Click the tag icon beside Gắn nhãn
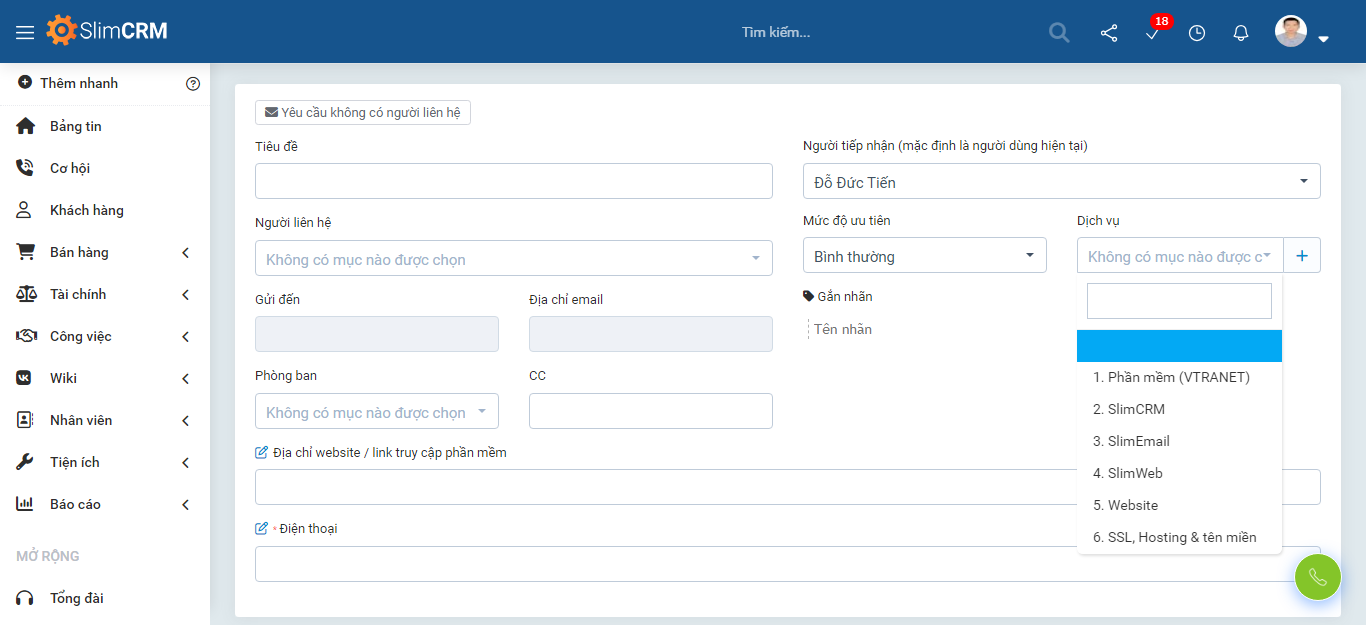This screenshot has height=625, width=1366. coord(809,295)
